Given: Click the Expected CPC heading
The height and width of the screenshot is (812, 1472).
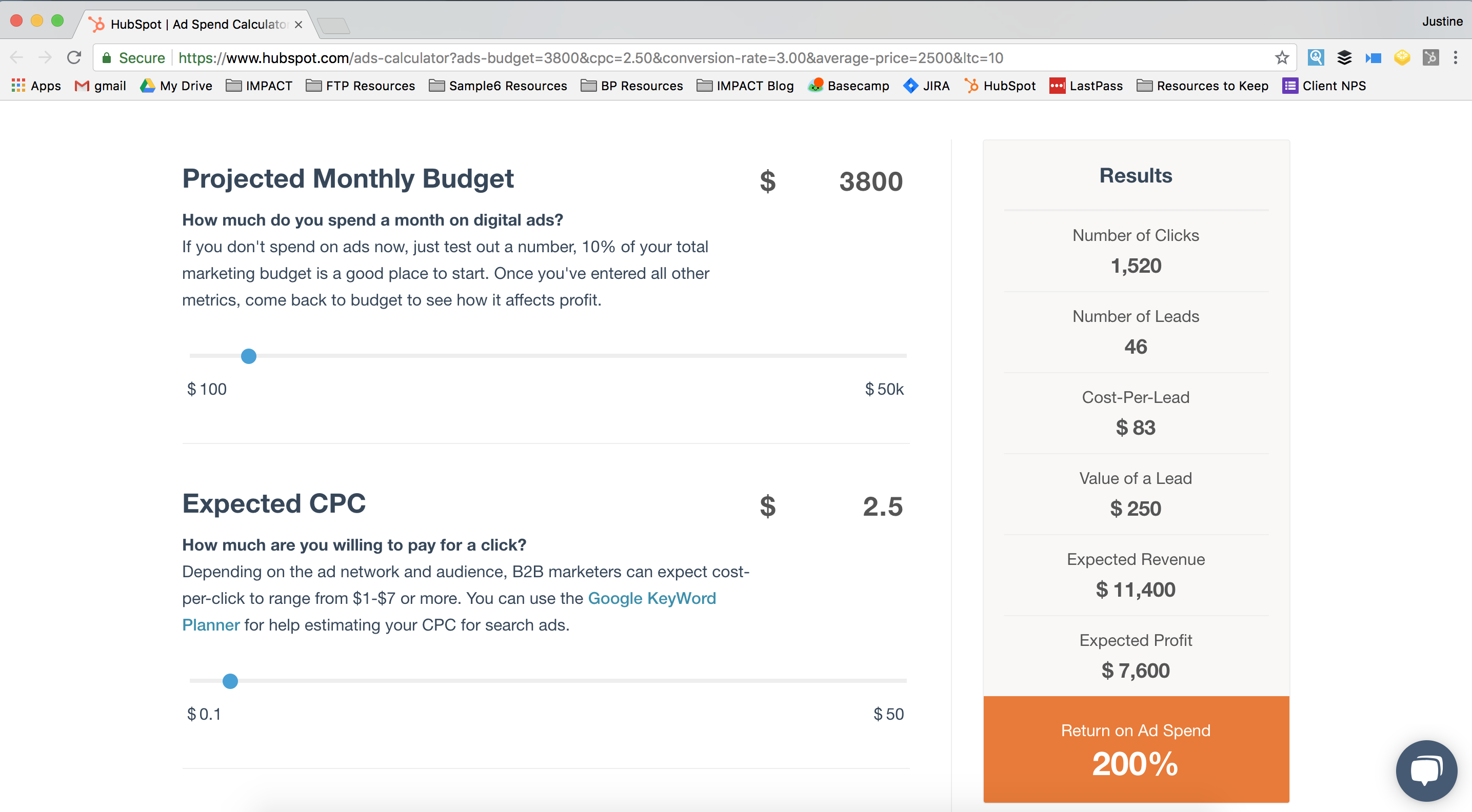Looking at the screenshot, I should pos(274,503).
